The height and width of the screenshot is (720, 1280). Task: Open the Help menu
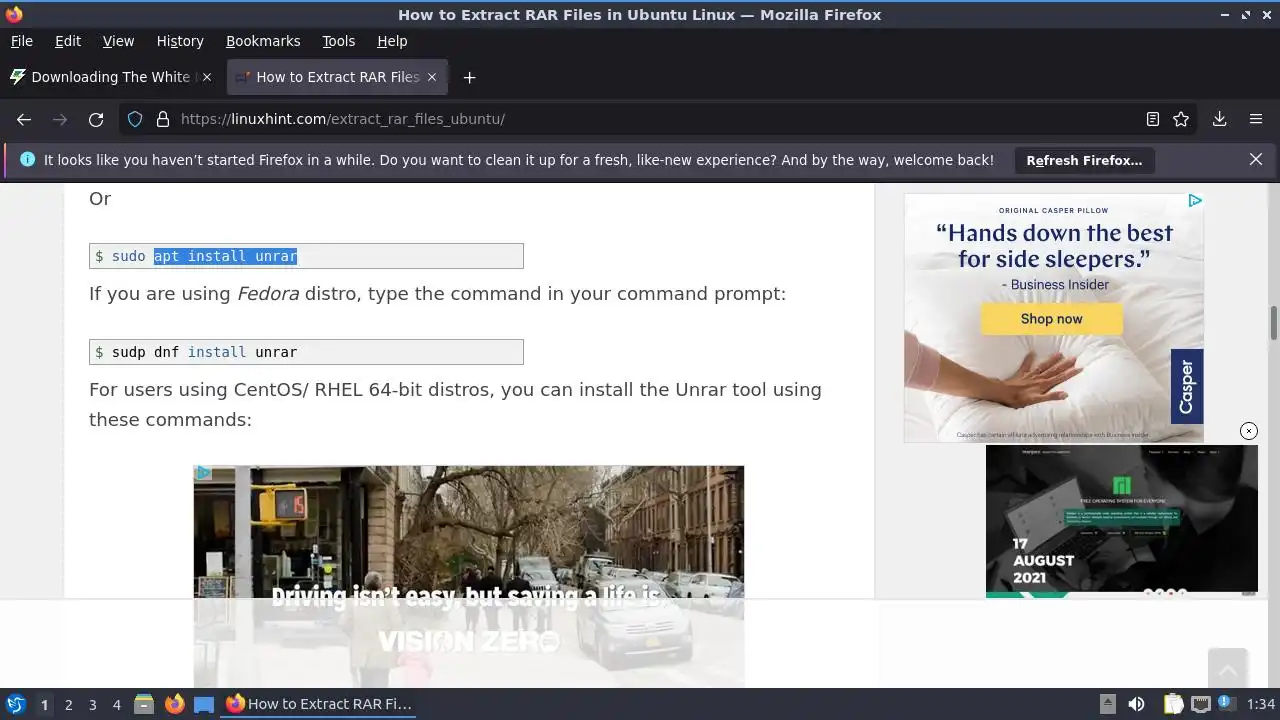click(392, 41)
